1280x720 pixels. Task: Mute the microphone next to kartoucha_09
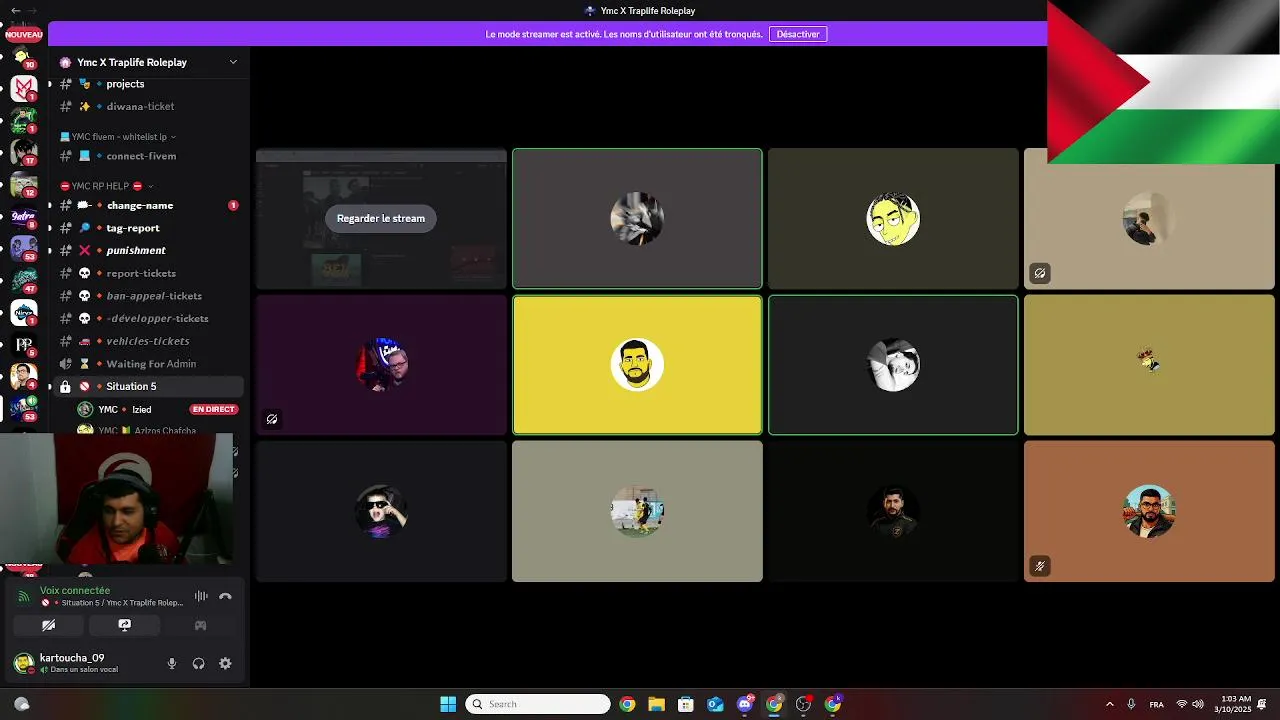pos(172,663)
